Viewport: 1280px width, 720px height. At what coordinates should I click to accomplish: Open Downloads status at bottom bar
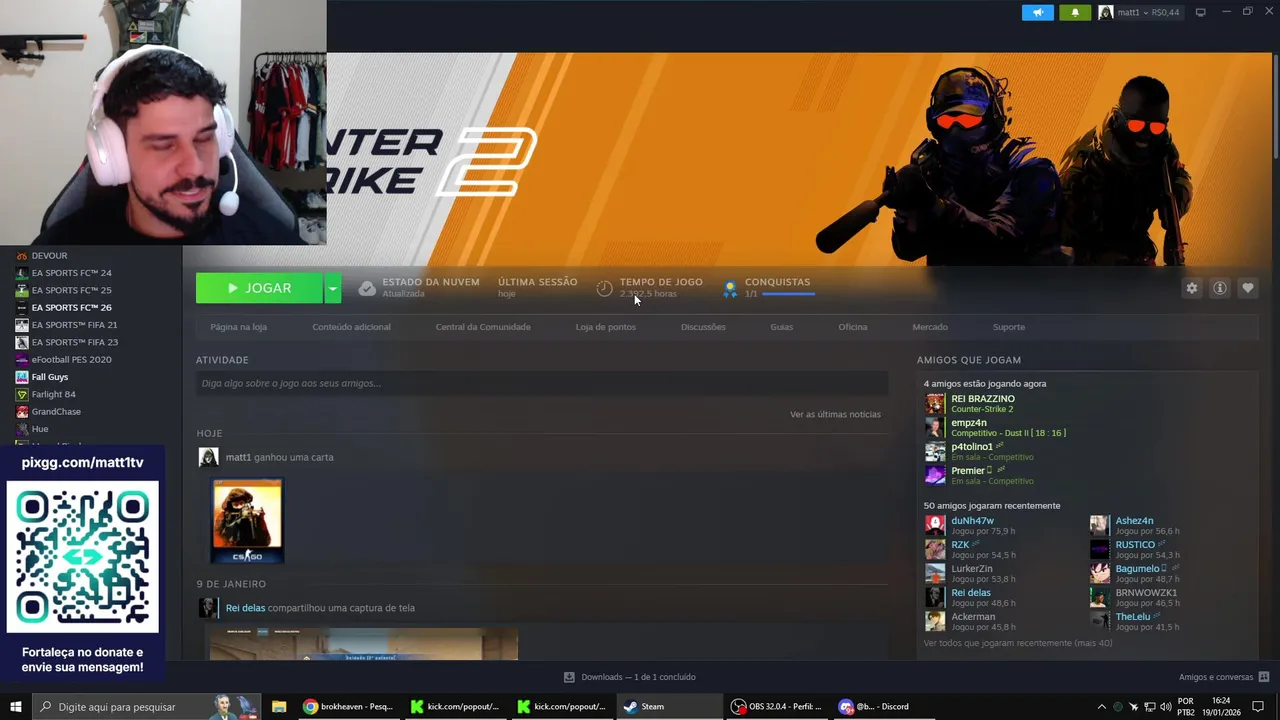coord(630,677)
